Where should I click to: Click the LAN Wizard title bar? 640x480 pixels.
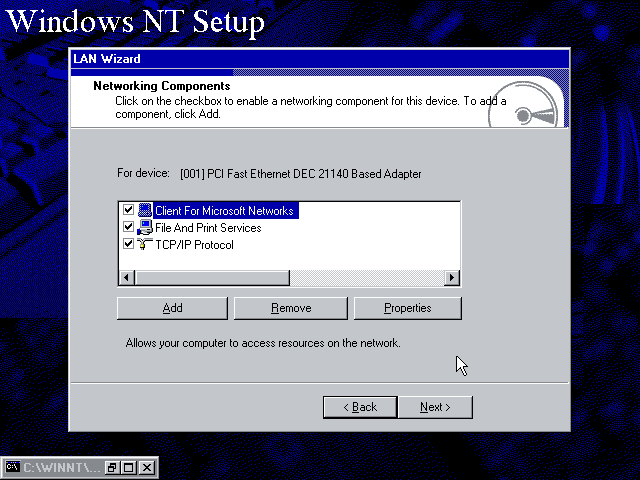(x=320, y=59)
